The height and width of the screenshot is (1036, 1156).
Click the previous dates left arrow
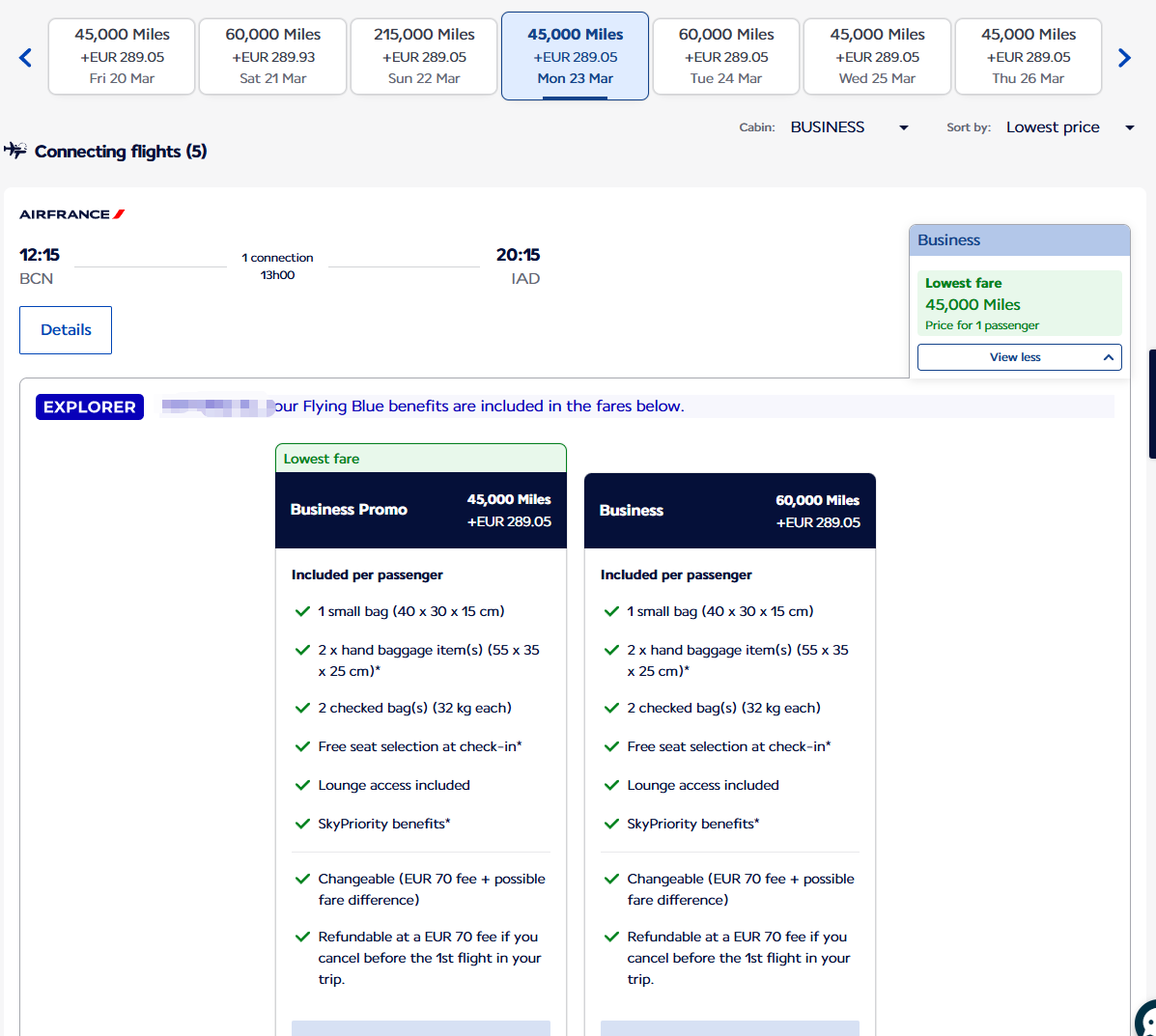(26, 58)
